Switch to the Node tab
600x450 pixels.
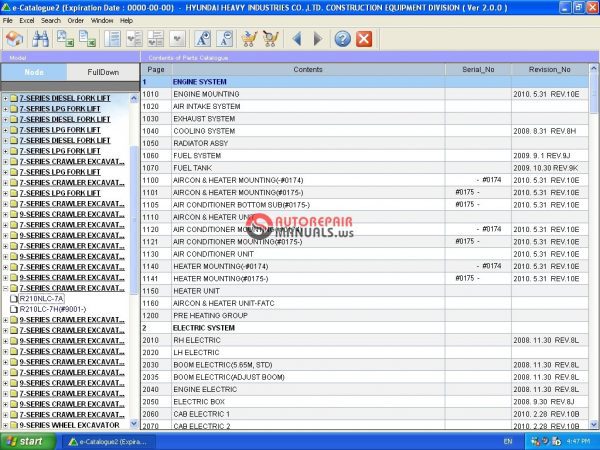[x=34, y=72]
